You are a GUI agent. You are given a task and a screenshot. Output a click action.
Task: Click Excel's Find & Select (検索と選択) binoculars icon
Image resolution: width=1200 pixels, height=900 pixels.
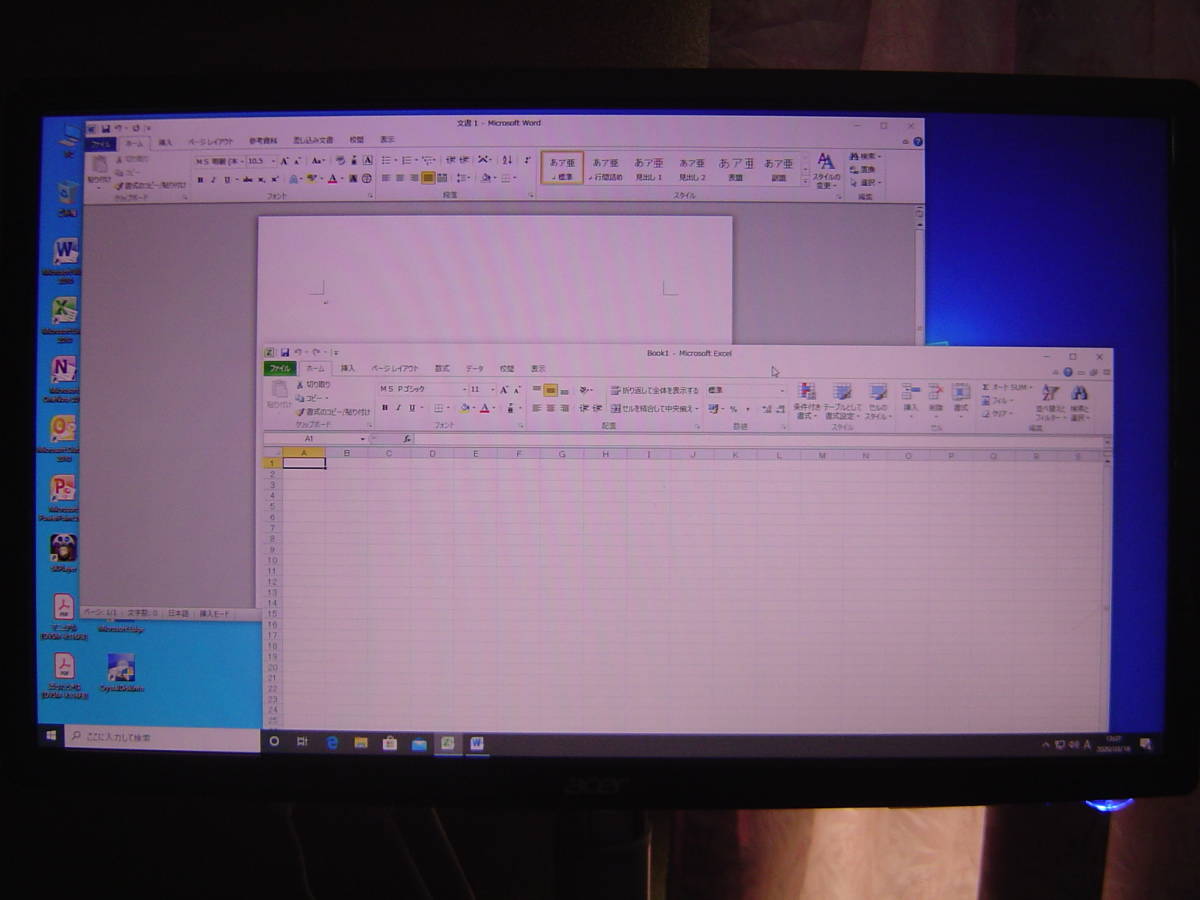(1080, 392)
